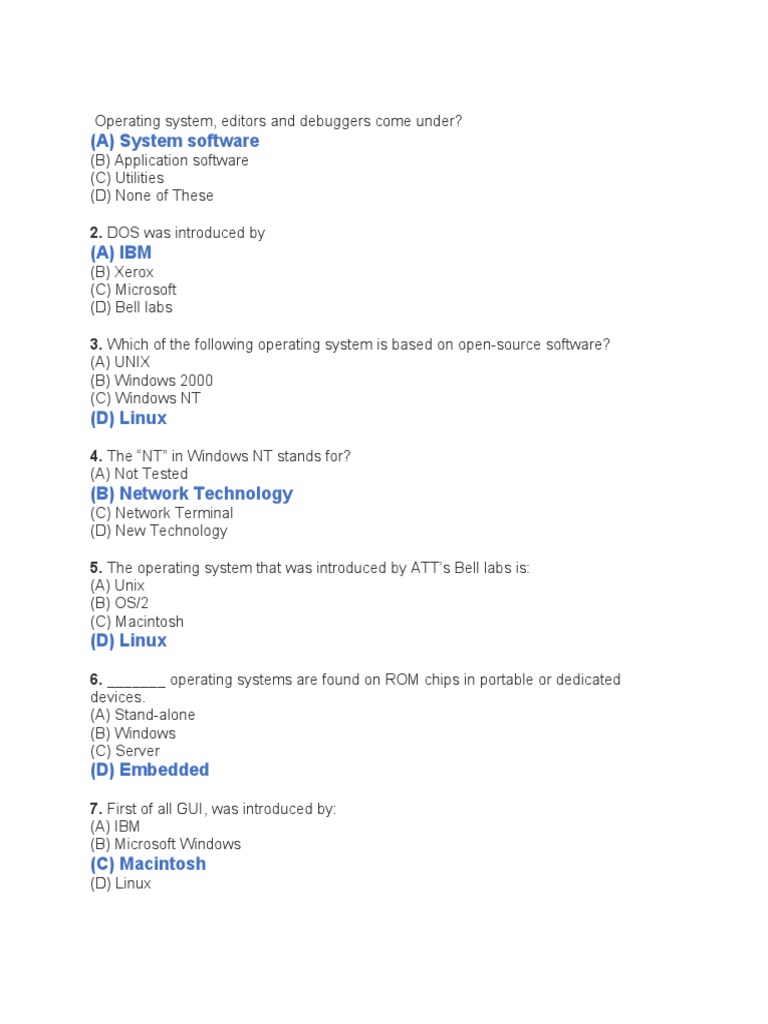
Task: Click the highlighted "(A) System software" answer
Action: 174,141
